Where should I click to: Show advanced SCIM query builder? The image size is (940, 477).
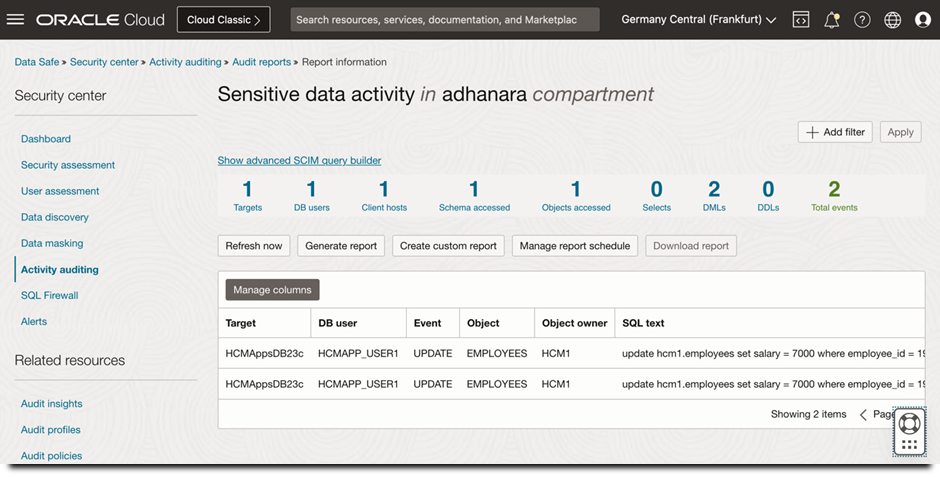click(299, 161)
